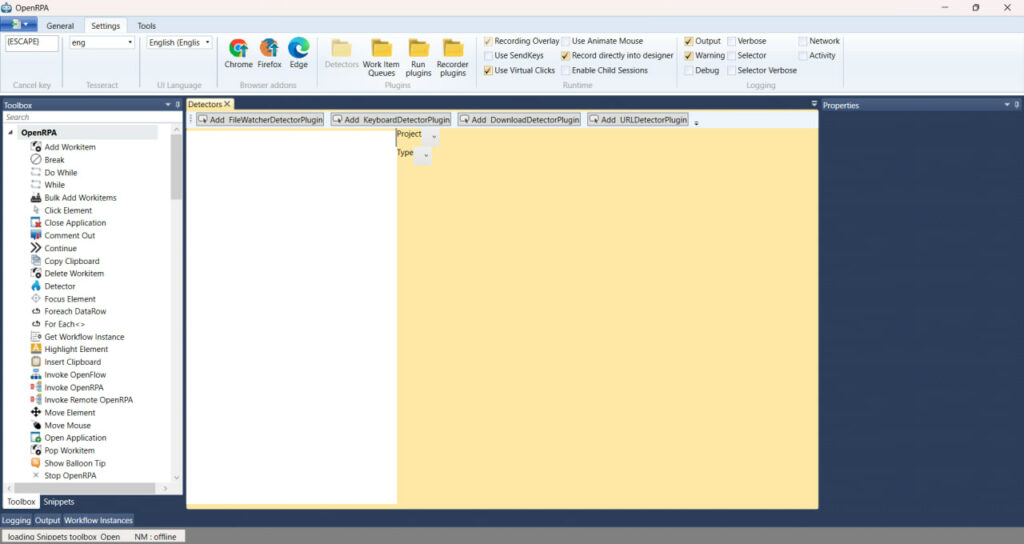Select the Detectors plugin folder icon
Viewport: 1024px width, 544px height.
point(342,53)
